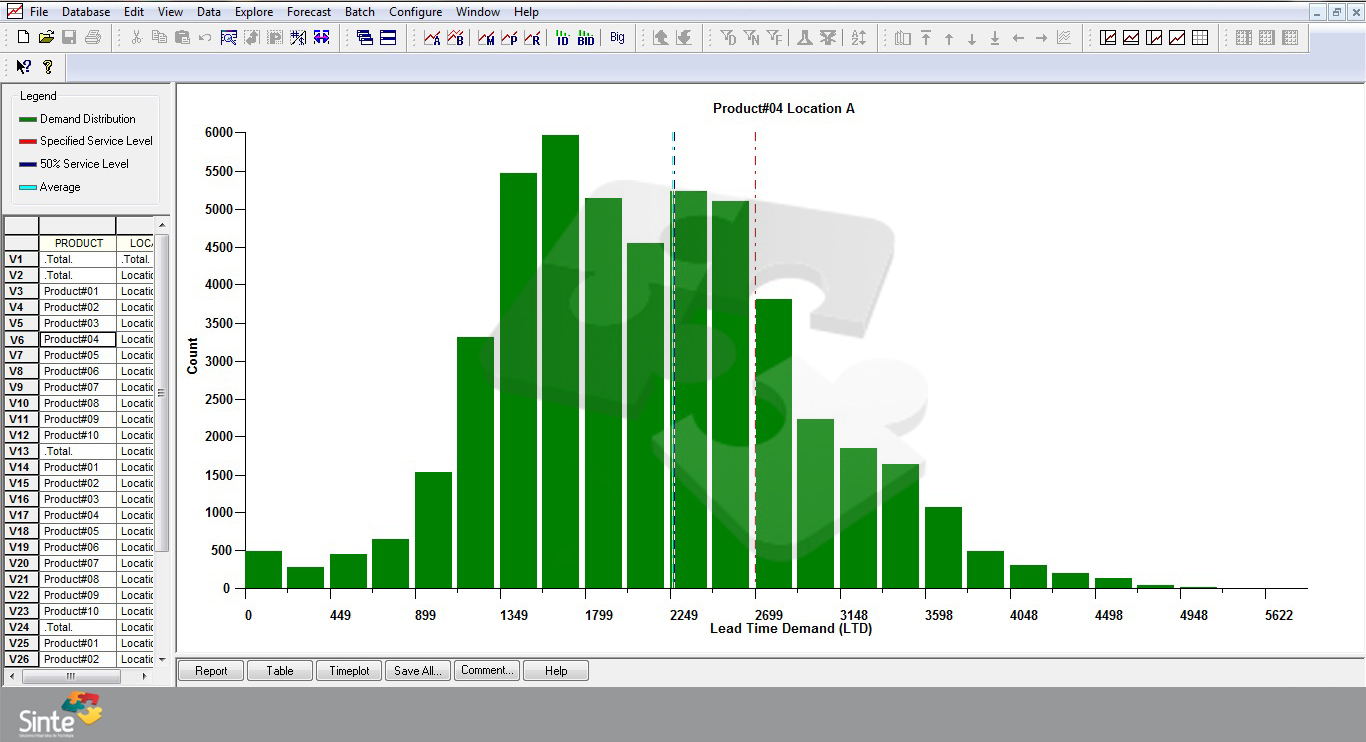This screenshot has height=742, width=1366.
Task: Click the yellow question mark help icon
Action: [47, 67]
